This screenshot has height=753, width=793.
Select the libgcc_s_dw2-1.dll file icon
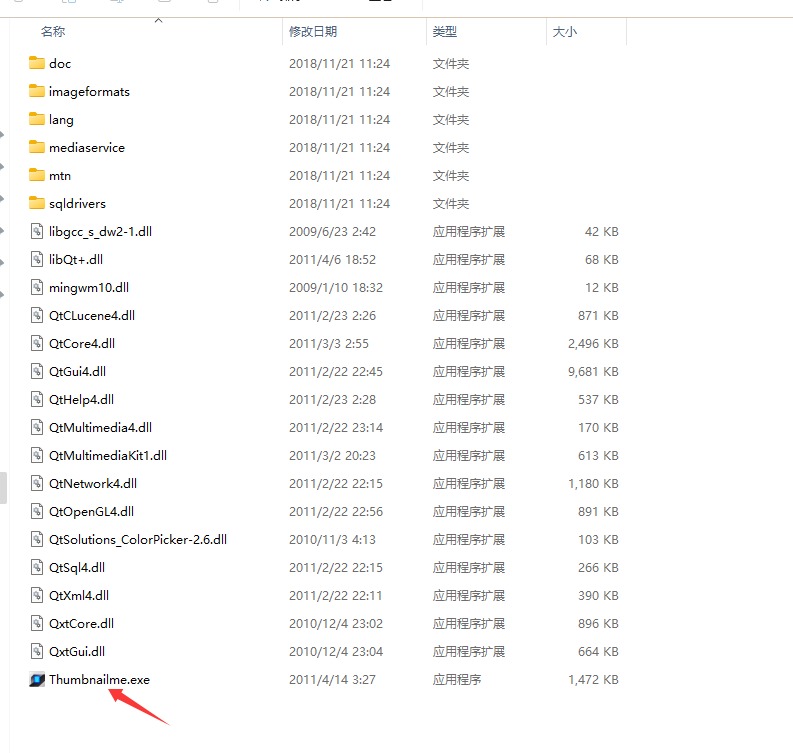37,231
